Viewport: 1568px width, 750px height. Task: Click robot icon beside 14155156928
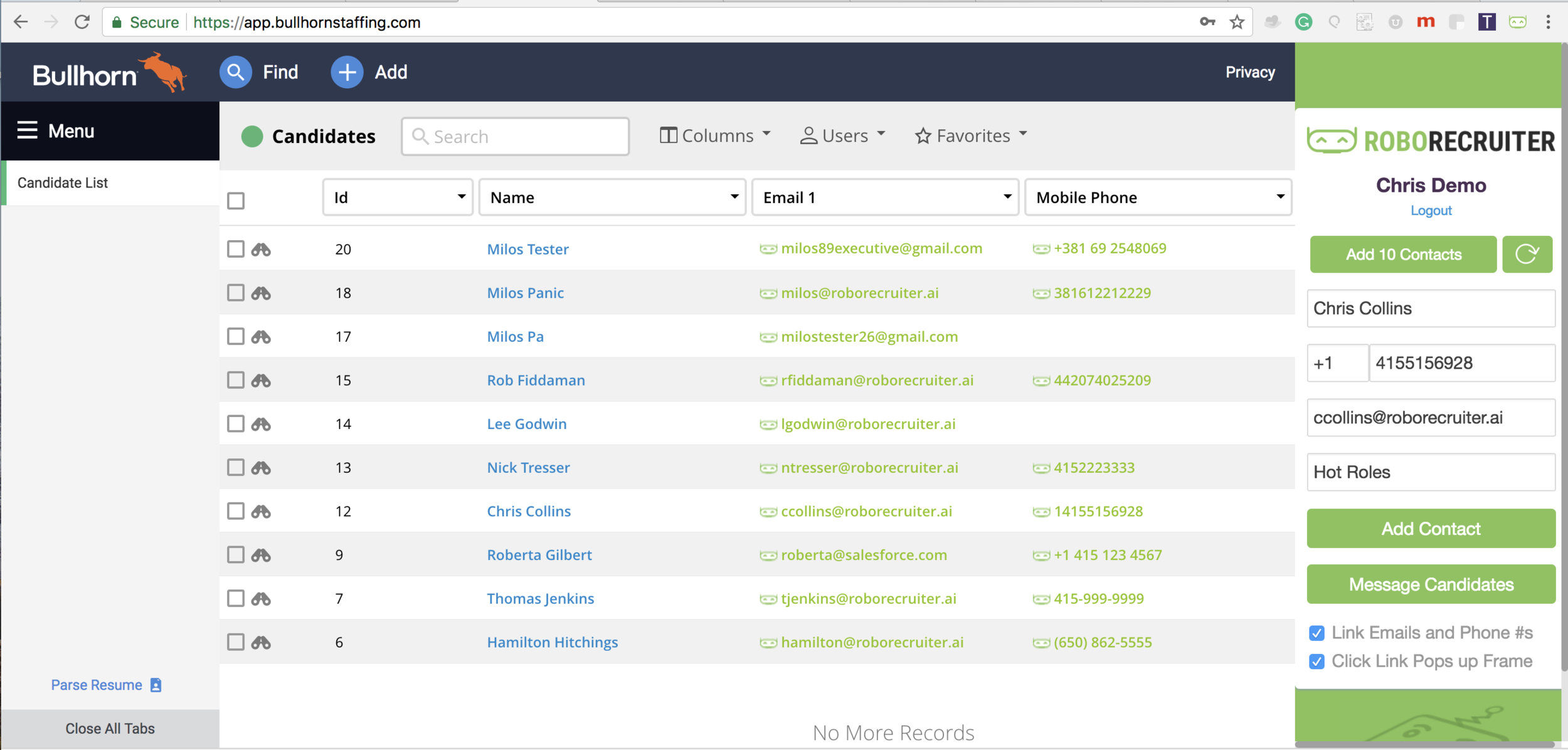tap(1041, 512)
